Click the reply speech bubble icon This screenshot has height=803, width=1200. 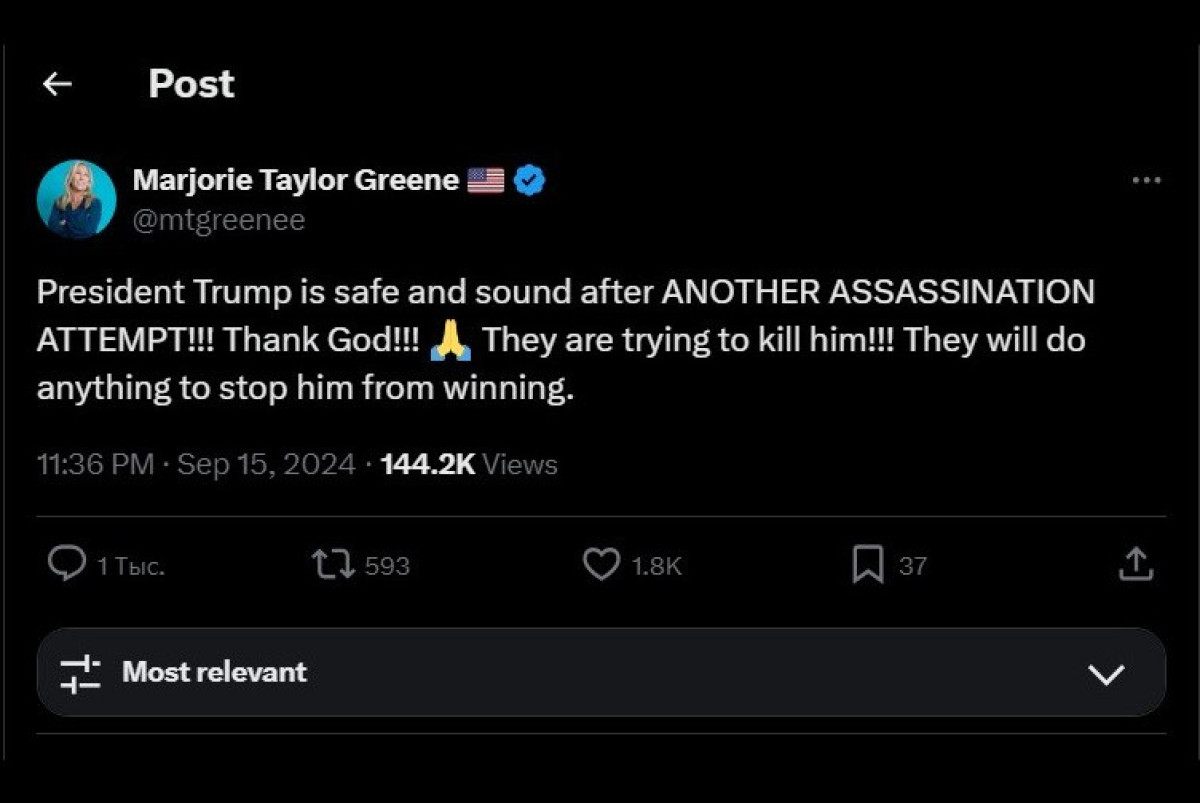67,564
